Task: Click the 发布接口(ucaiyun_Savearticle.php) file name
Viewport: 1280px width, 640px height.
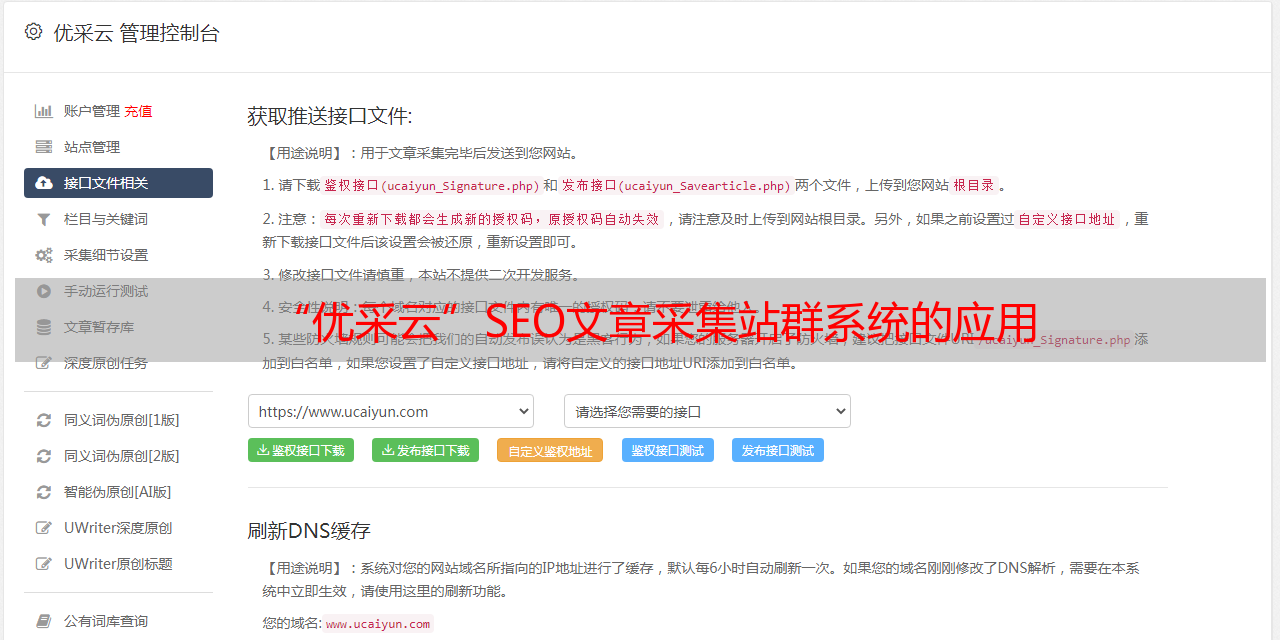Action: [x=676, y=185]
